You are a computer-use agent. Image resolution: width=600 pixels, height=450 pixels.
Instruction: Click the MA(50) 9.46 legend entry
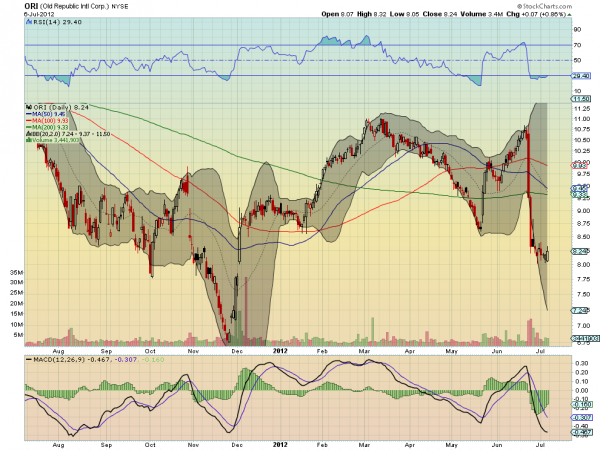pos(48,114)
